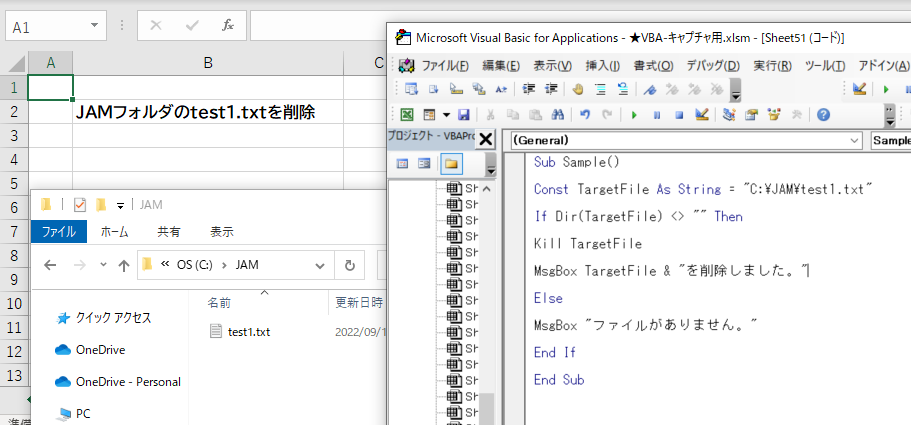Click the Run Sub (play) icon in the VBA toolbar
Screen dimensions: 911x425
[634, 115]
